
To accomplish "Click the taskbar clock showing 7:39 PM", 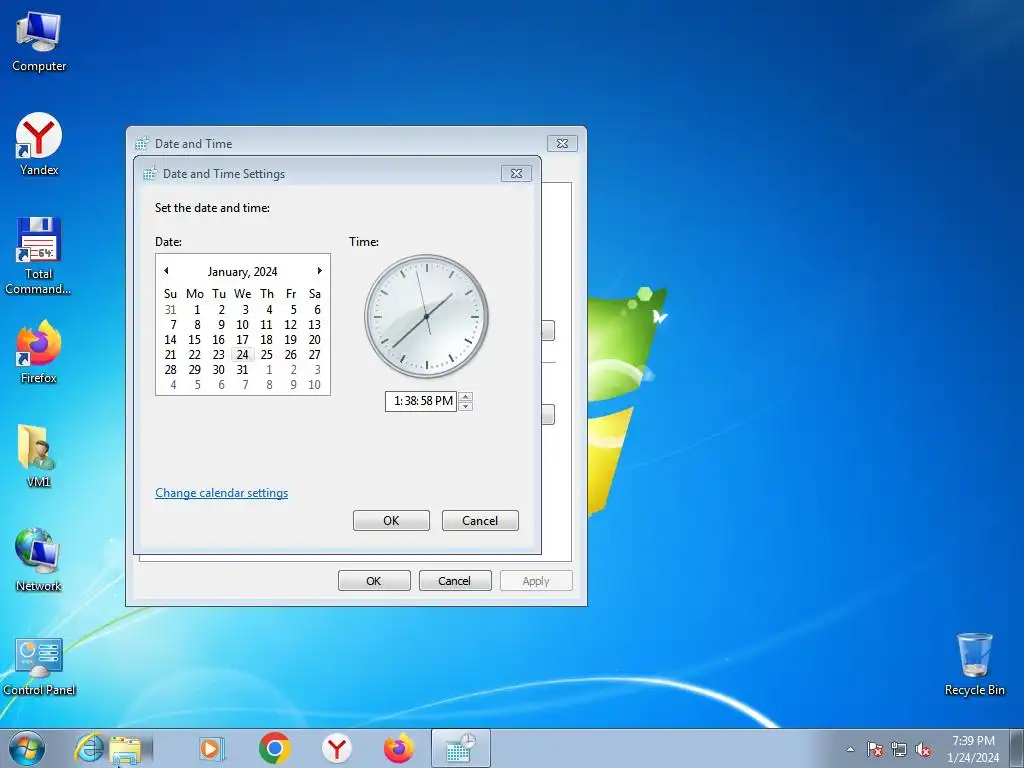I will click(x=973, y=748).
